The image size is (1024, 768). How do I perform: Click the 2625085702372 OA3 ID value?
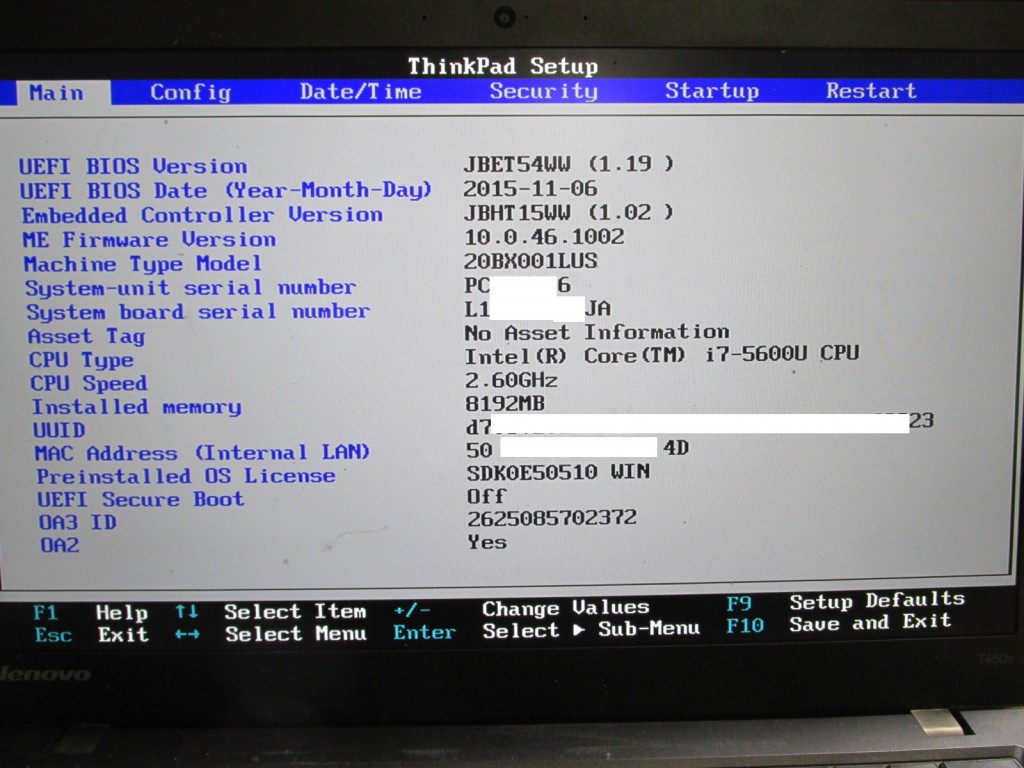[552, 518]
